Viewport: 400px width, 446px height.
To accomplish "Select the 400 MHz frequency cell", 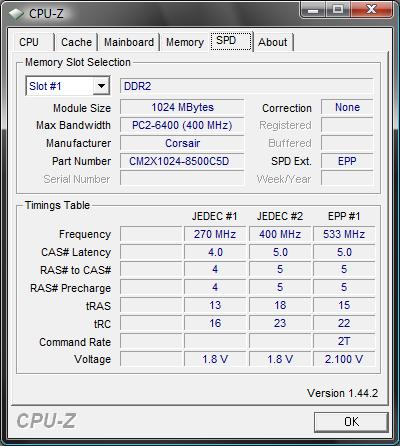I will pyautogui.click(x=280, y=234).
